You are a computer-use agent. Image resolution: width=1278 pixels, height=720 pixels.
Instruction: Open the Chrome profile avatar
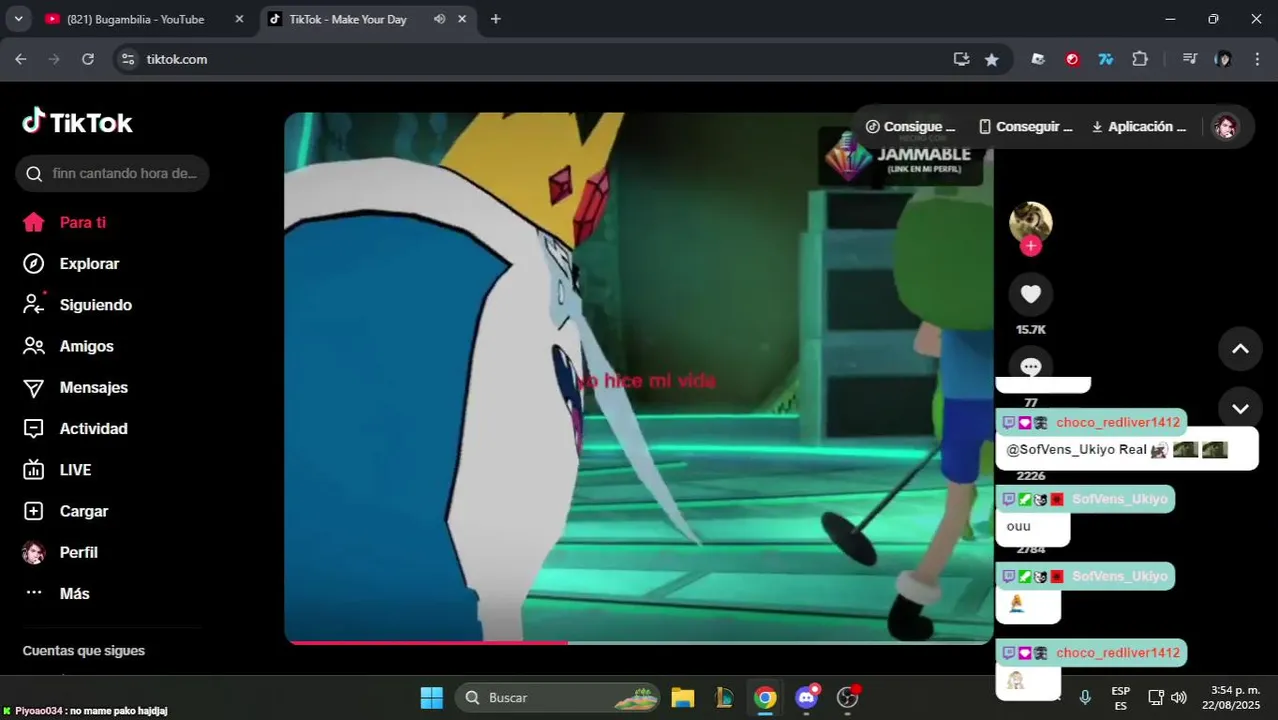click(x=1223, y=59)
